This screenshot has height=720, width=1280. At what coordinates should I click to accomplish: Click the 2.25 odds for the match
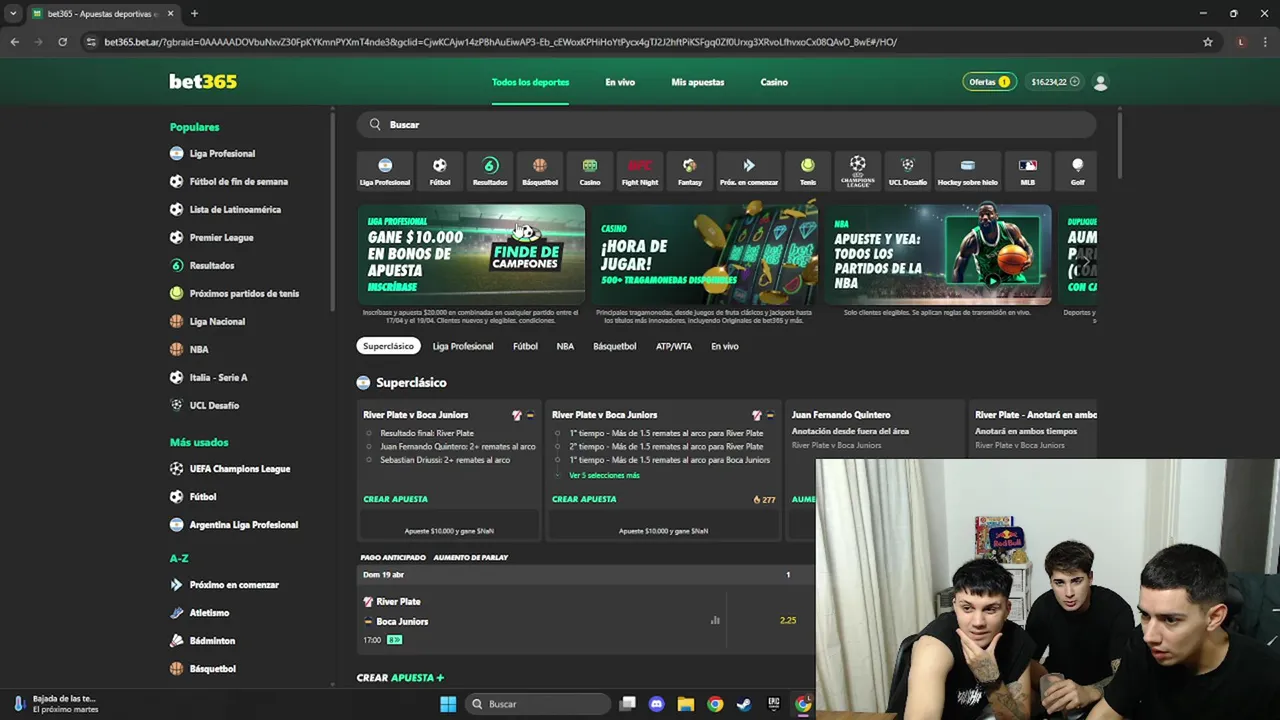(788, 620)
